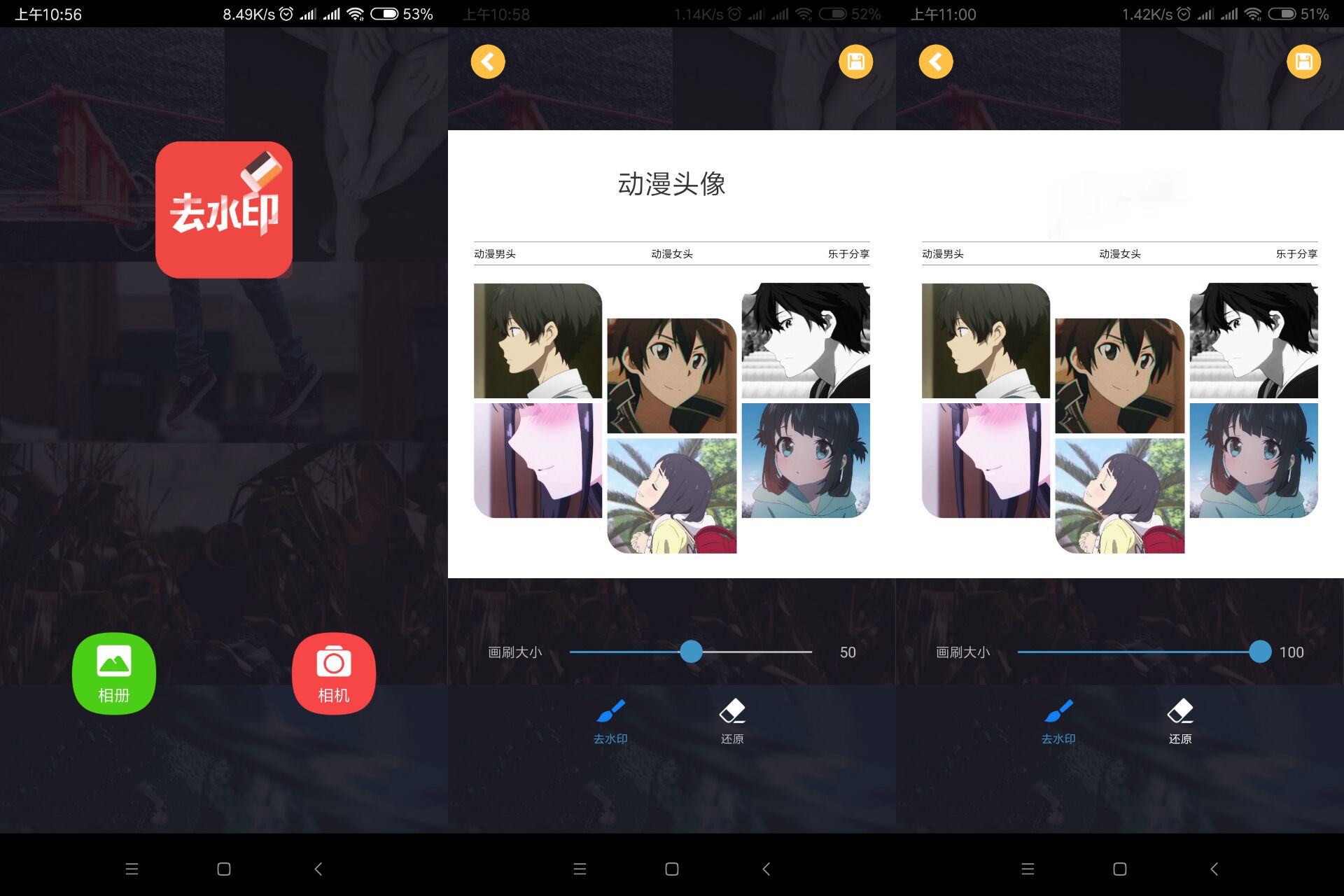Tap blue-eyed girl in hoodie avatar, middle screen
This screenshot has width=1344, height=896.
pyautogui.click(x=806, y=461)
